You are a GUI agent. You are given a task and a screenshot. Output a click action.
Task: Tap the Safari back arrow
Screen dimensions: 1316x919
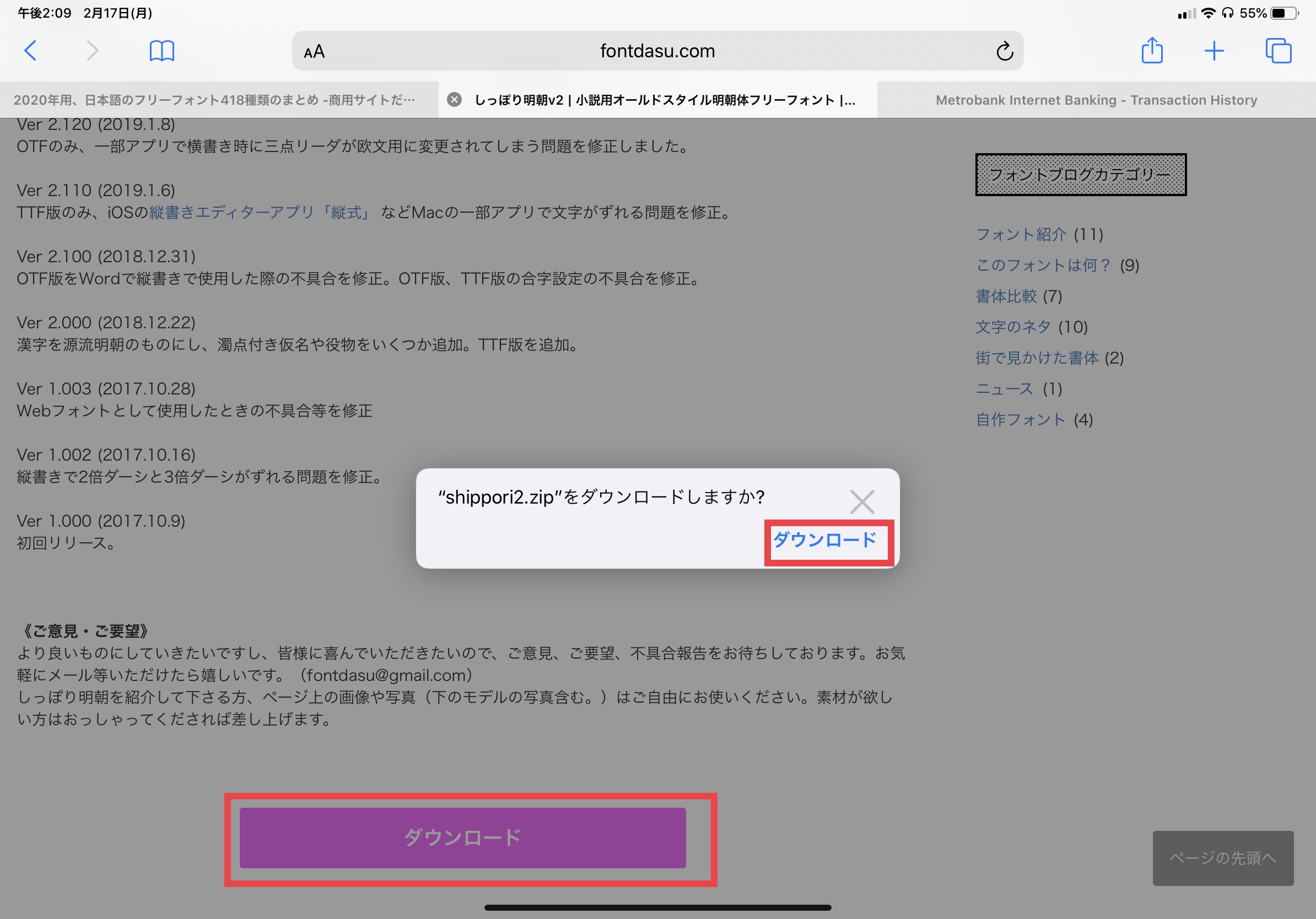(x=31, y=51)
